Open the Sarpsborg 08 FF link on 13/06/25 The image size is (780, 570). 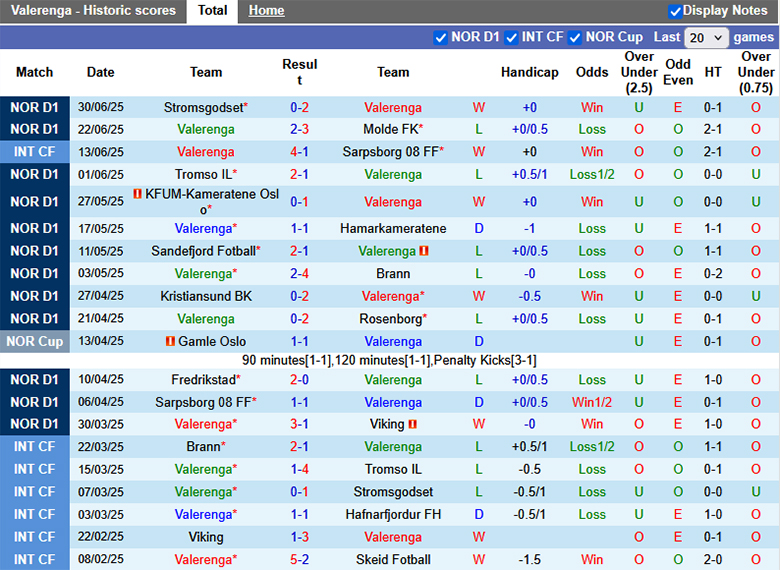(393, 152)
